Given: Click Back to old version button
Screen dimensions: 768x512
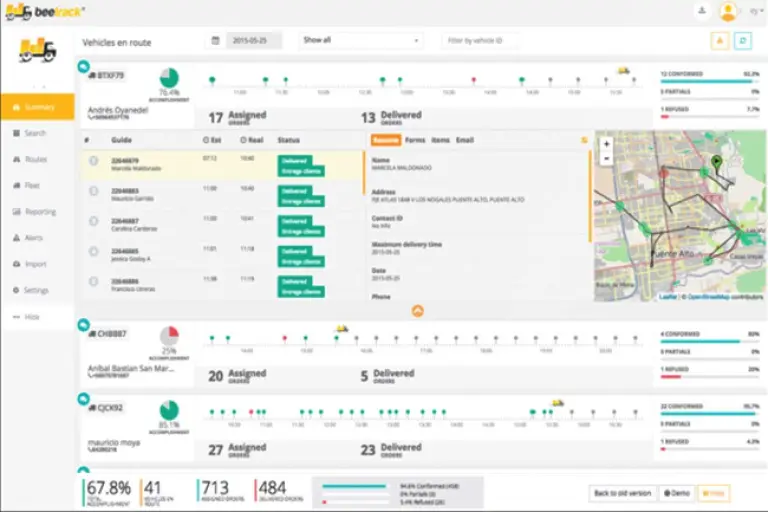Looking at the screenshot, I should [x=621, y=494].
